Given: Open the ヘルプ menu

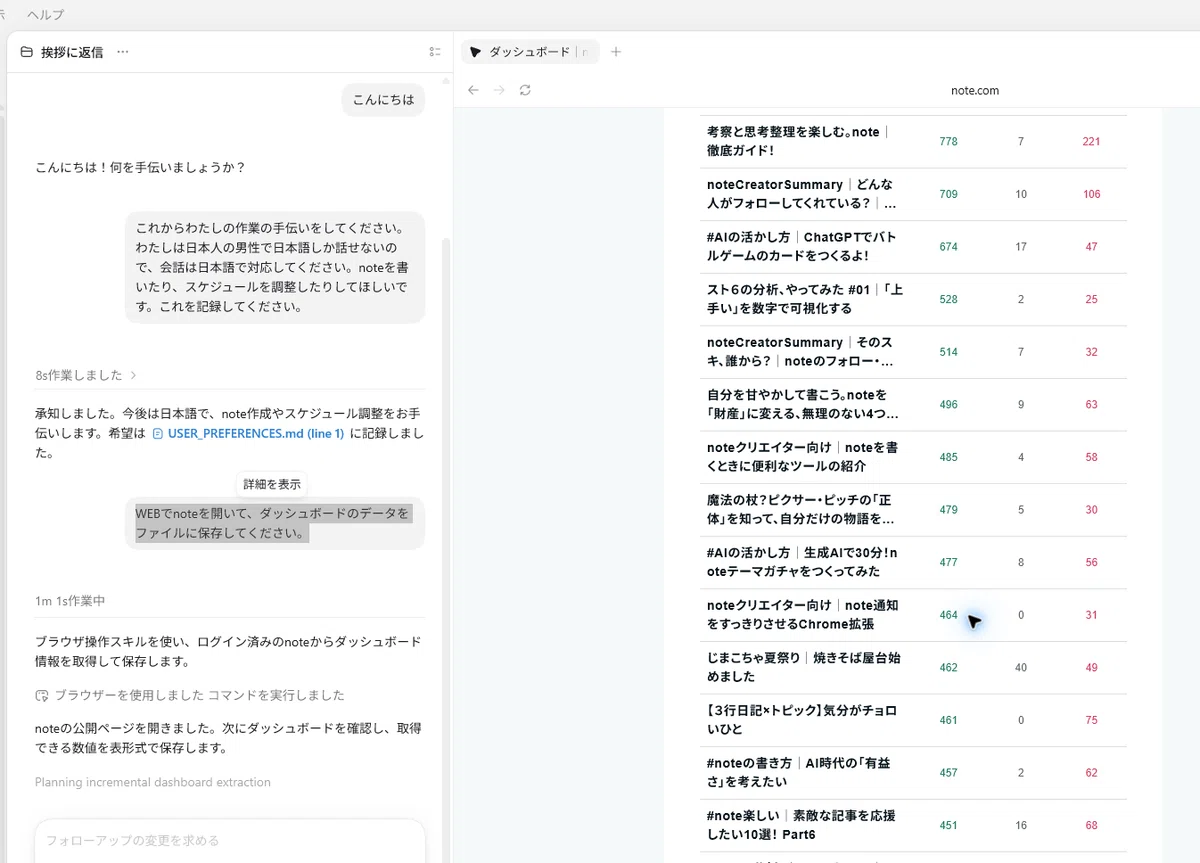Looking at the screenshot, I should (x=45, y=14).
